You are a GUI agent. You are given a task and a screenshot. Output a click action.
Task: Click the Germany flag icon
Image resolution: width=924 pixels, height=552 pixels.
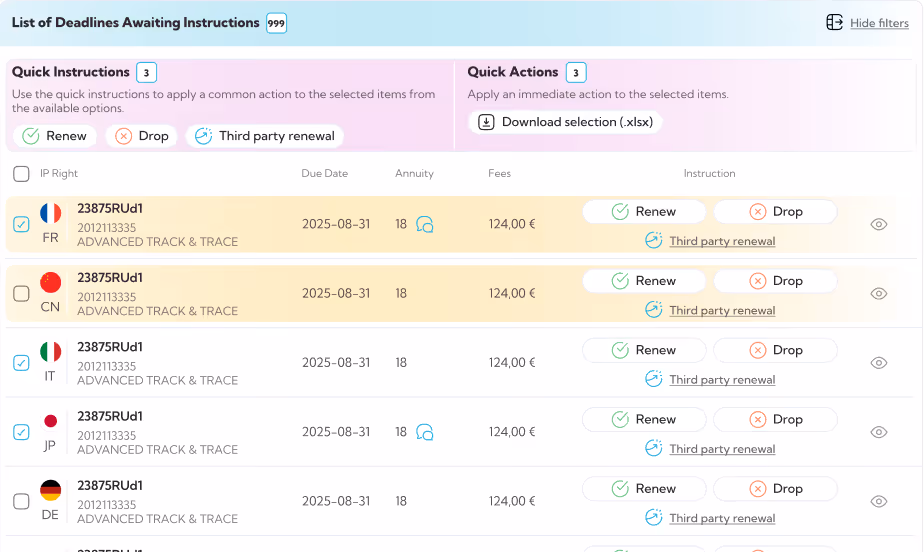[x=51, y=490]
